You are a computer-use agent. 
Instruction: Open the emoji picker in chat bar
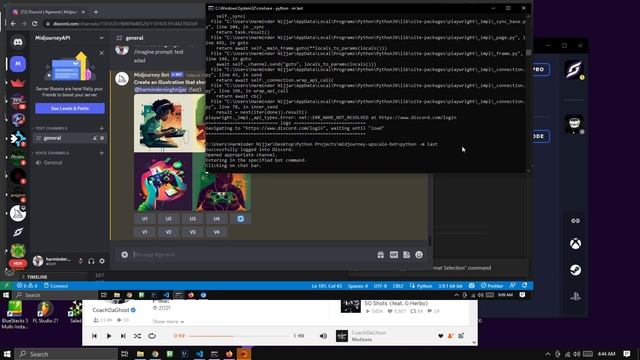tap(419, 255)
